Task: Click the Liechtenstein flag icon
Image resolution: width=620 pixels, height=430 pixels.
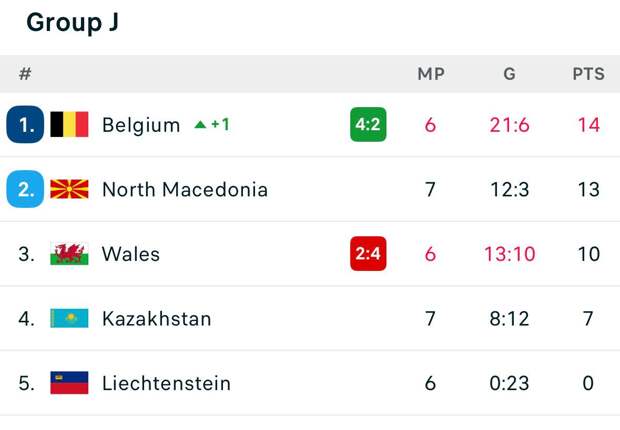Action: pos(69,383)
